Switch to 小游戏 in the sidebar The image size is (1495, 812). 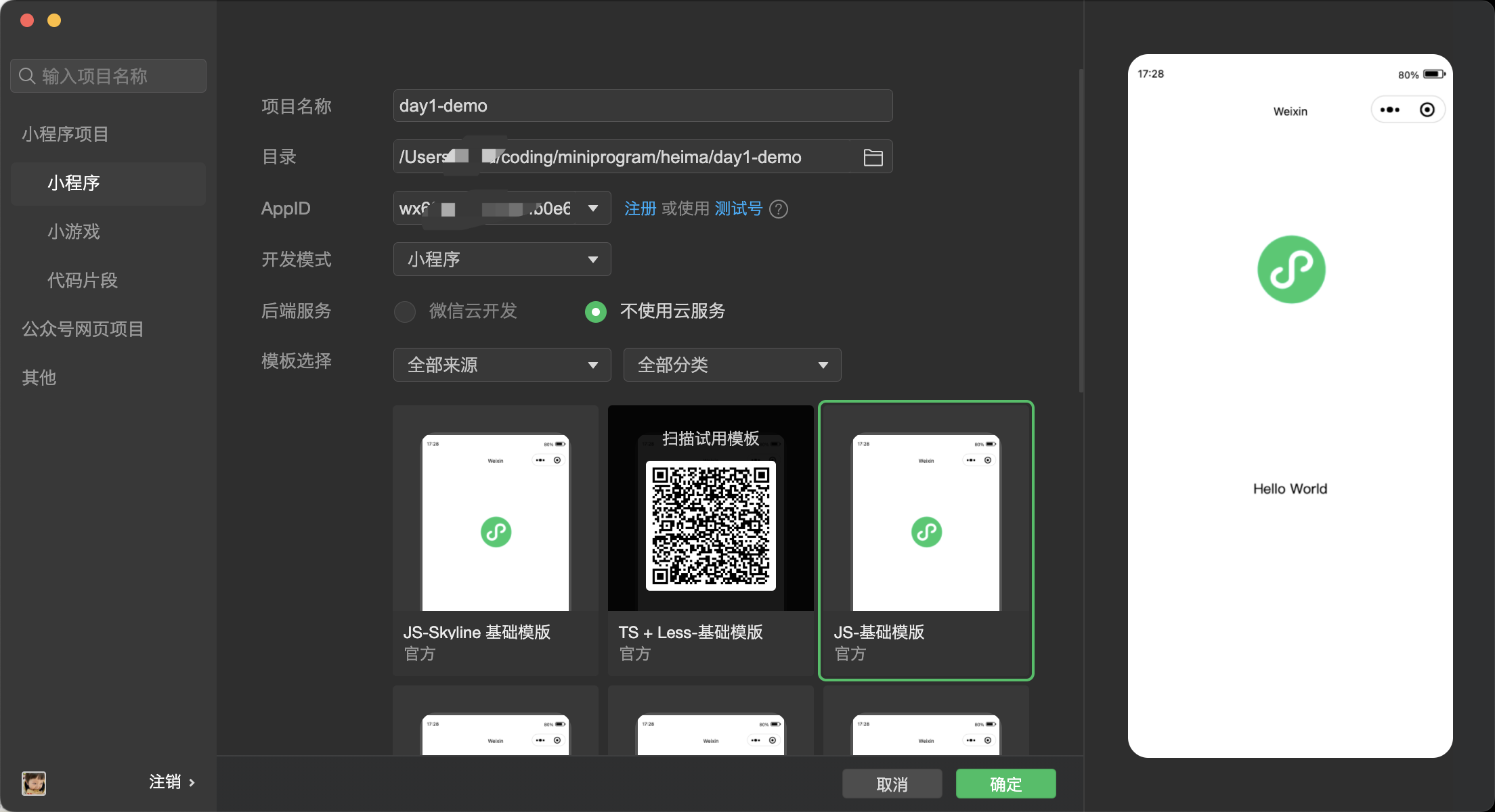[74, 231]
